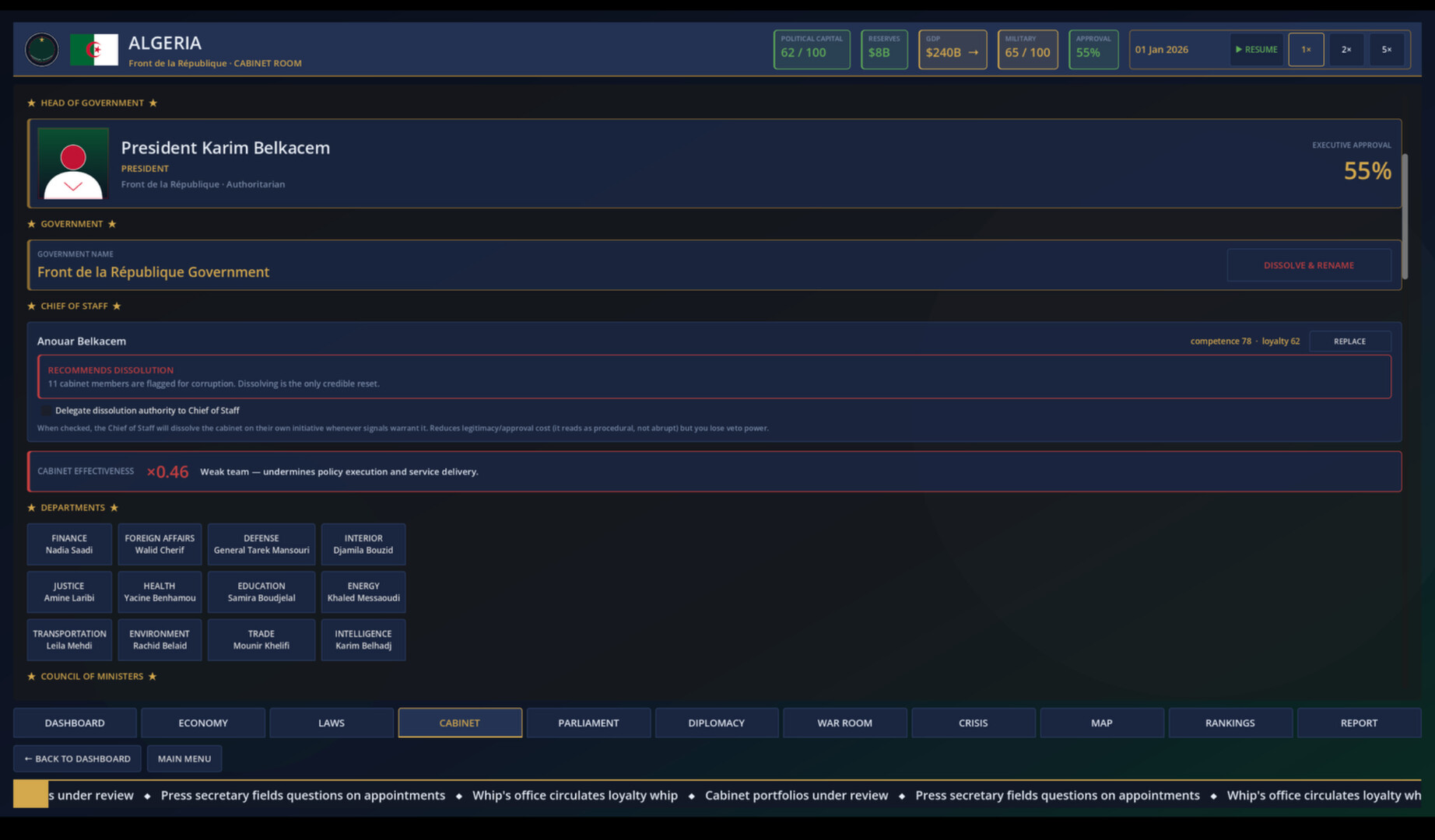This screenshot has width=1435, height=840.
Task: Click the cabinet page vertical scrollbar
Action: (1405, 216)
